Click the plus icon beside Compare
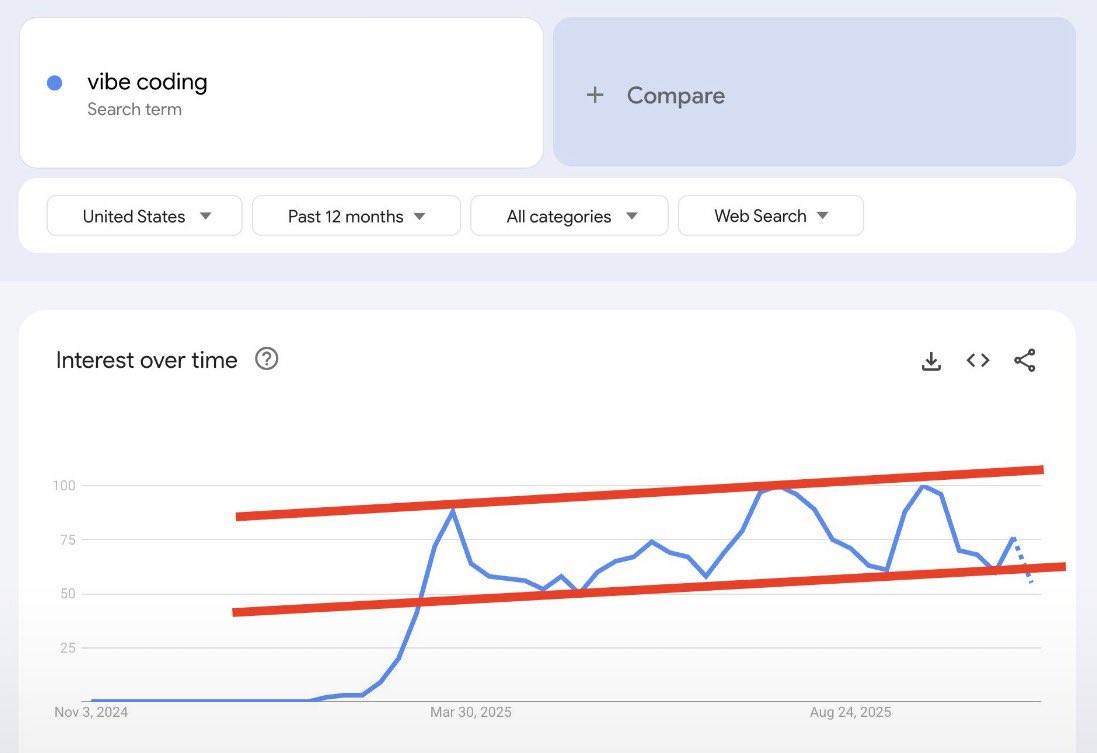Image resolution: width=1097 pixels, height=753 pixels. tap(595, 94)
